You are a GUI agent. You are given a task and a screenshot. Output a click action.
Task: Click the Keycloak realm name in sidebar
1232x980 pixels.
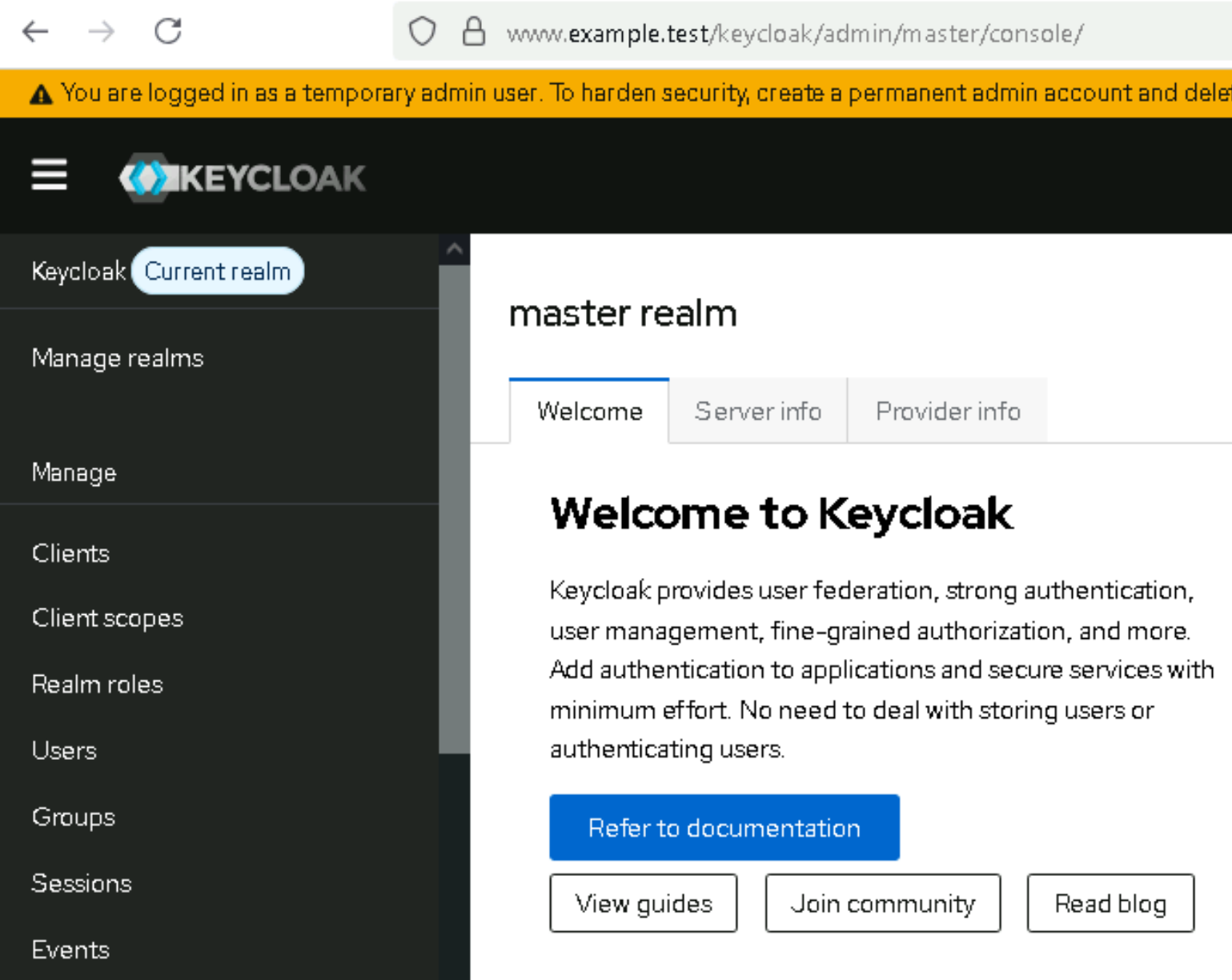pos(78,271)
